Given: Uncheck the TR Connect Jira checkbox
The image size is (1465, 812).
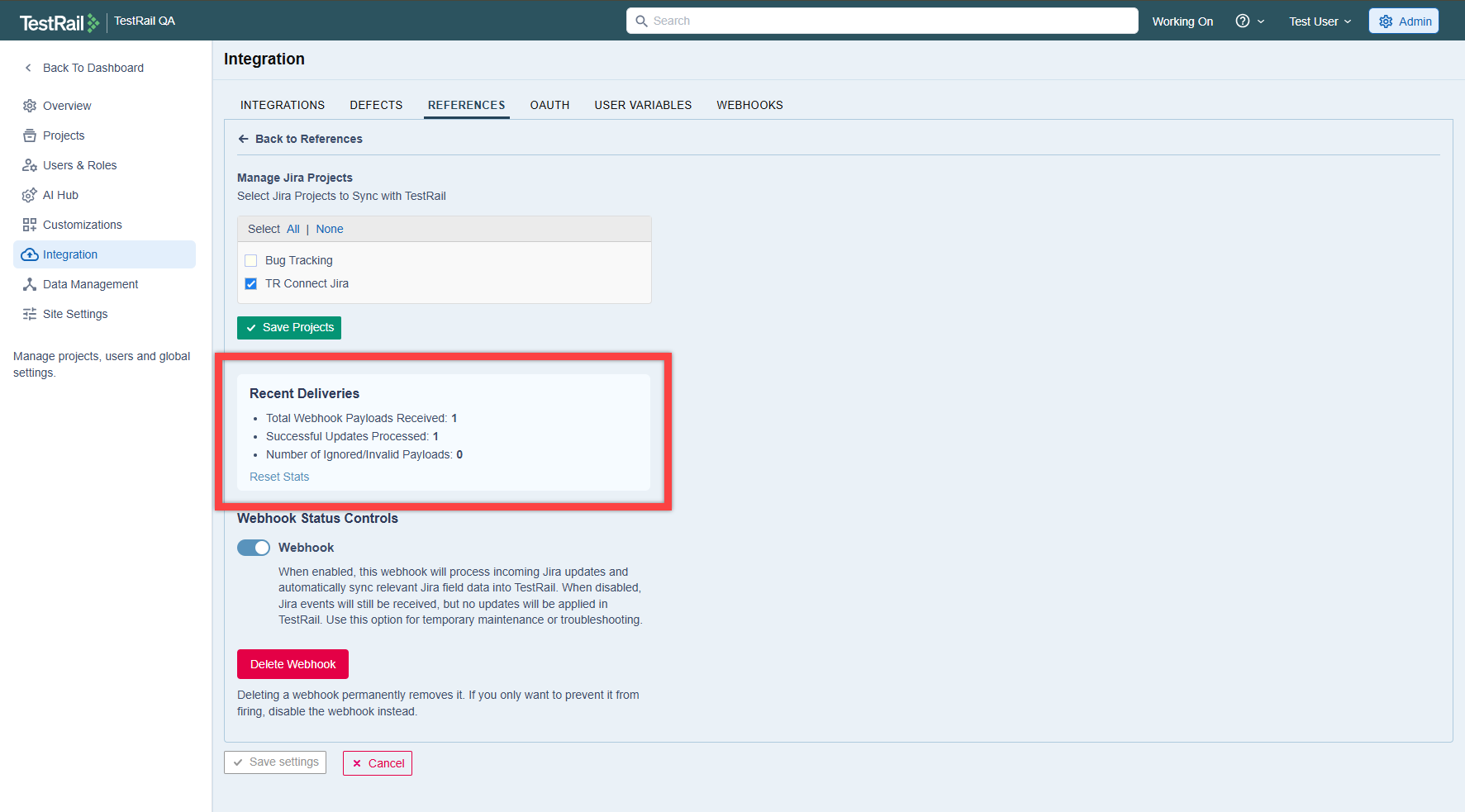Looking at the screenshot, I should point(251,283).
